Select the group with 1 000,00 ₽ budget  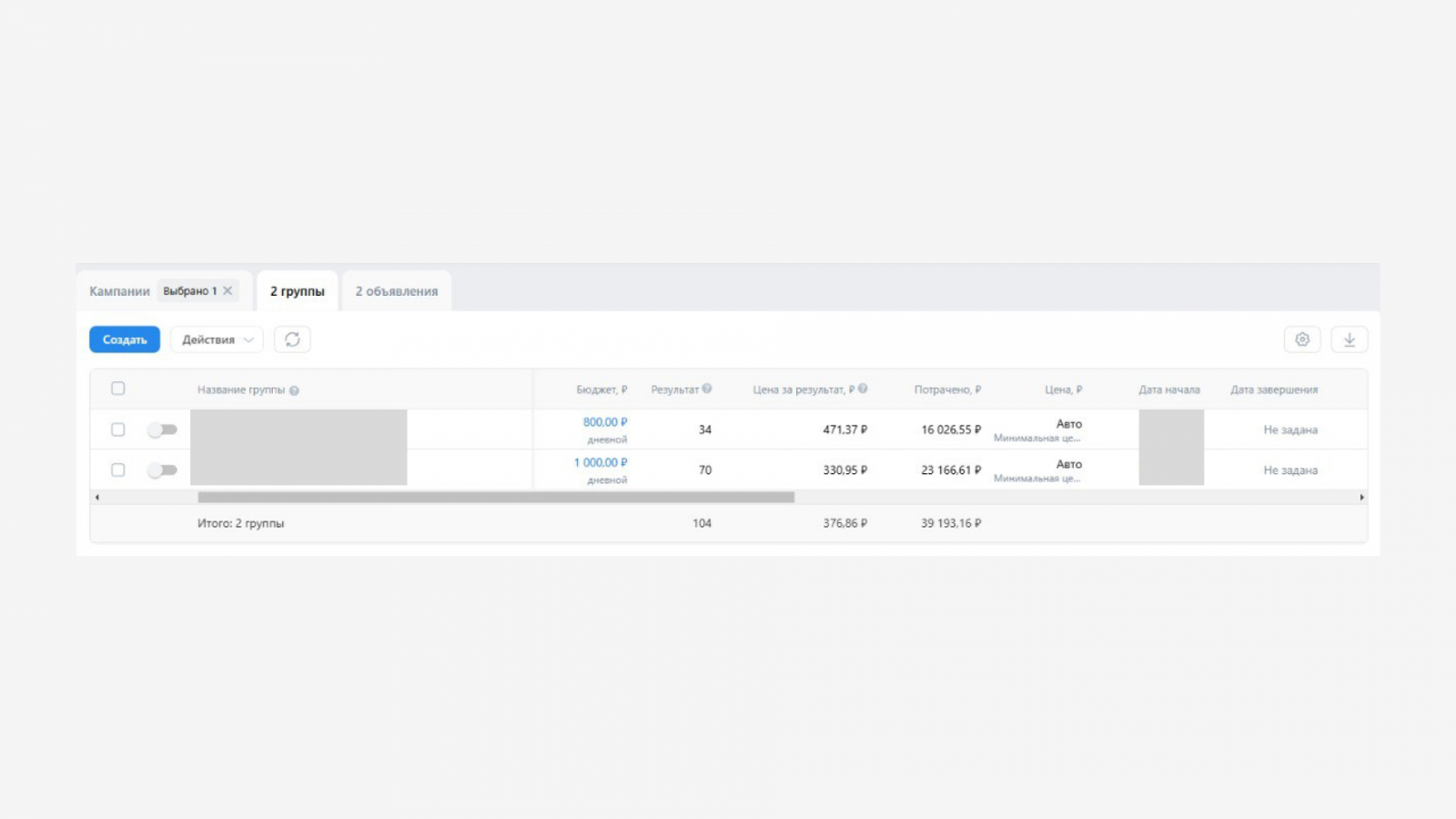(x=118, y=470)
